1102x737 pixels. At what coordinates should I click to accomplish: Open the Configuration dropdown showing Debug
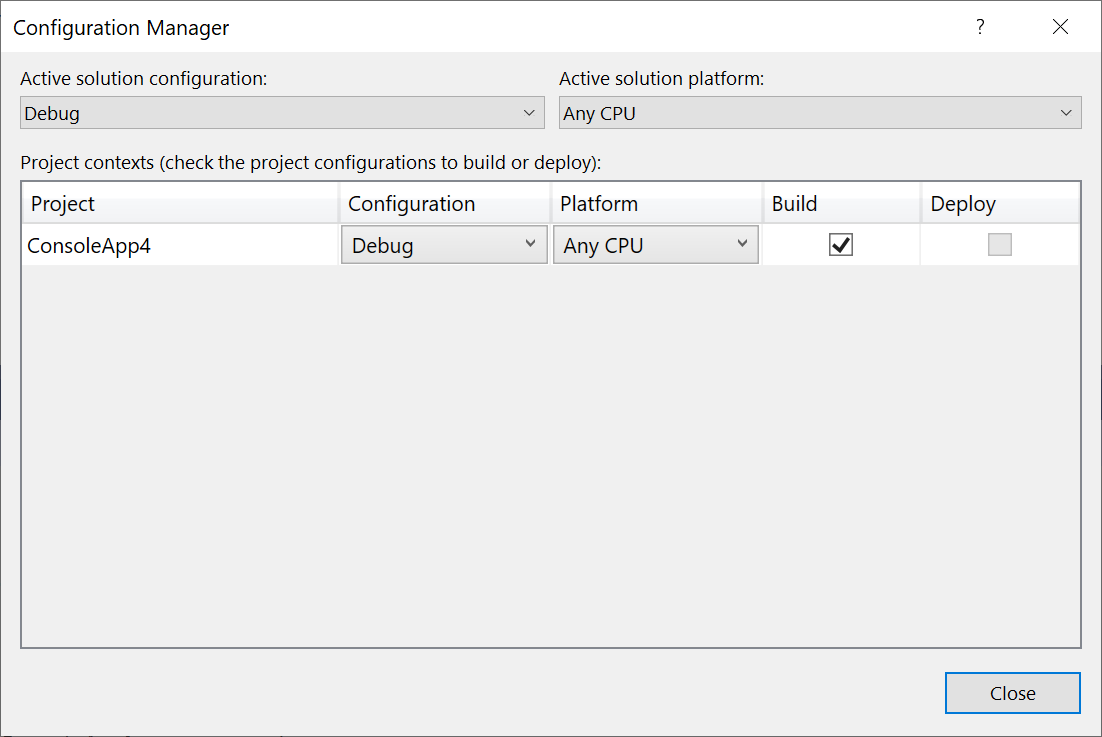click(x=444, y=244)
